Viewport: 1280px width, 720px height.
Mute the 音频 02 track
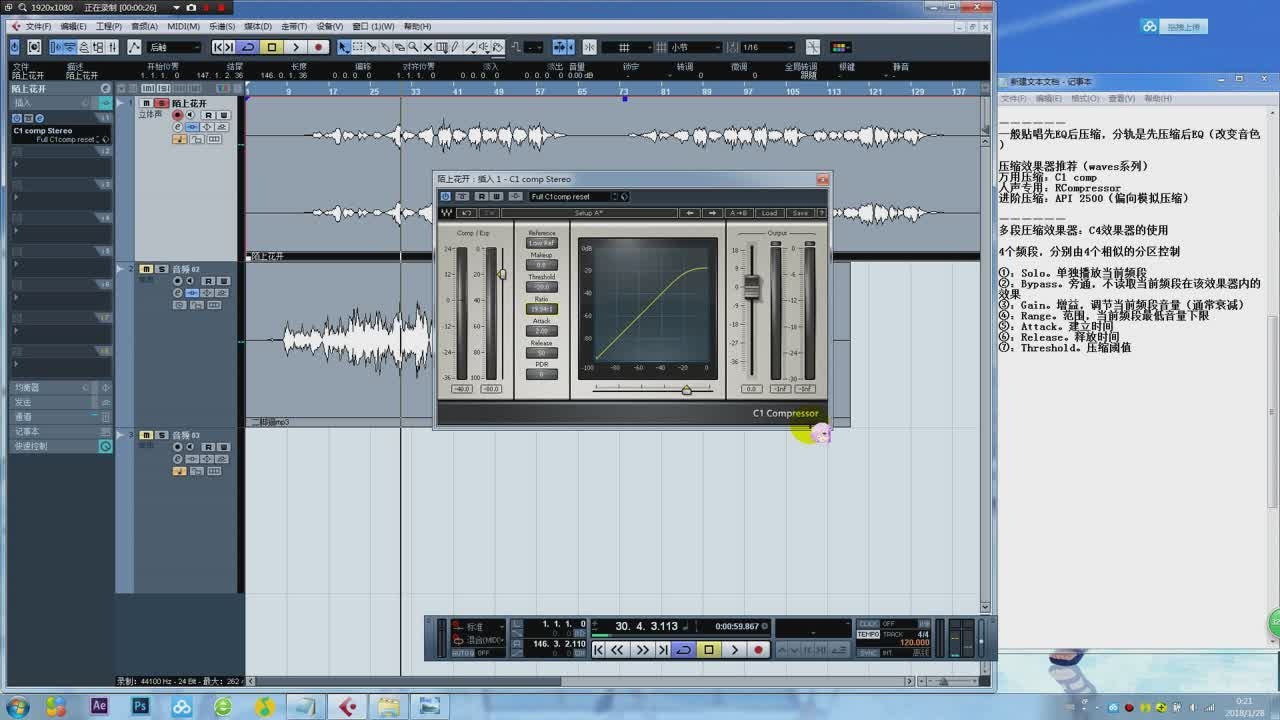(x=146, y=269)
